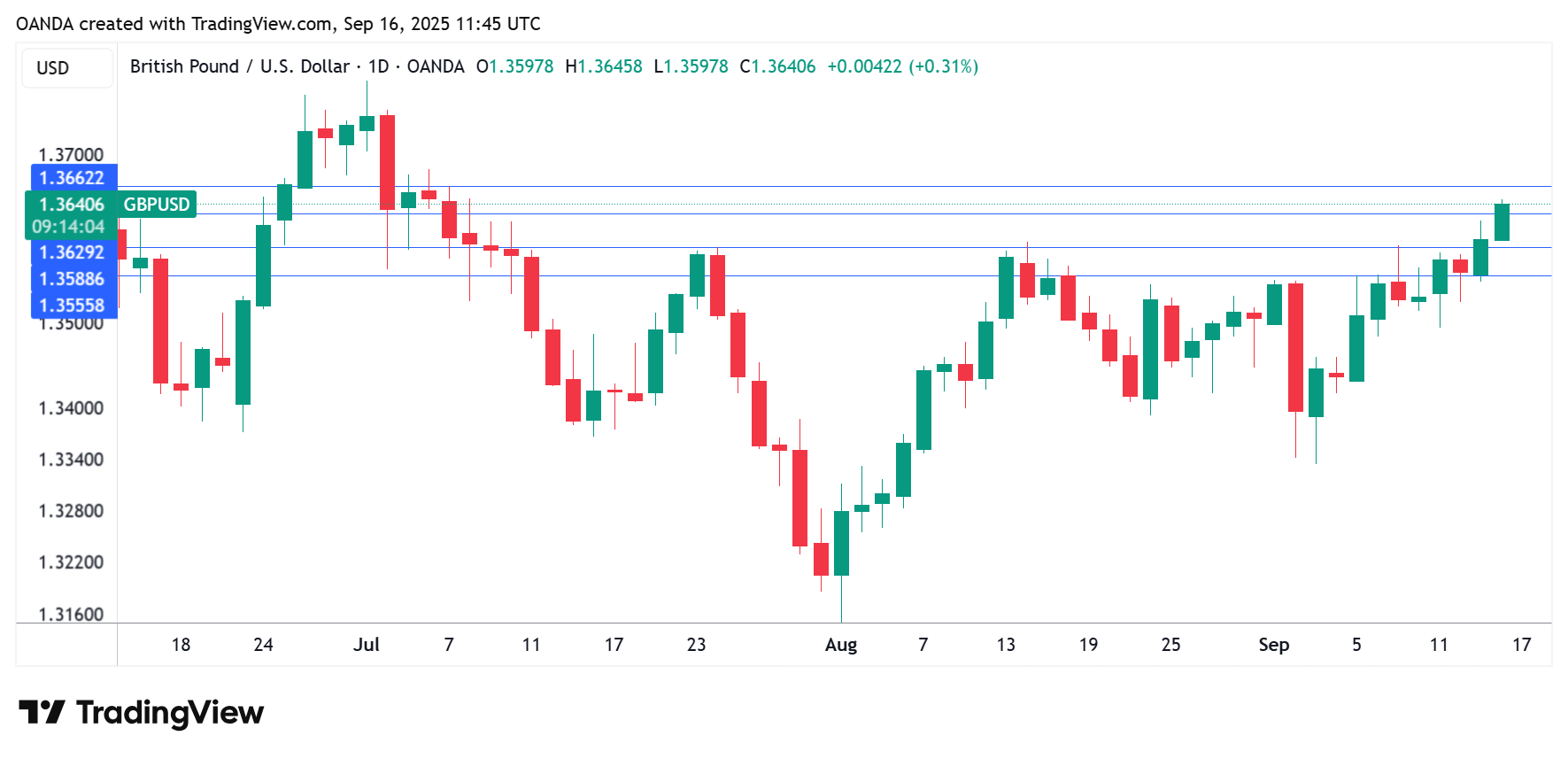
Task: Click the TradingView wordmark text
Action: click(x=170, y=713)
